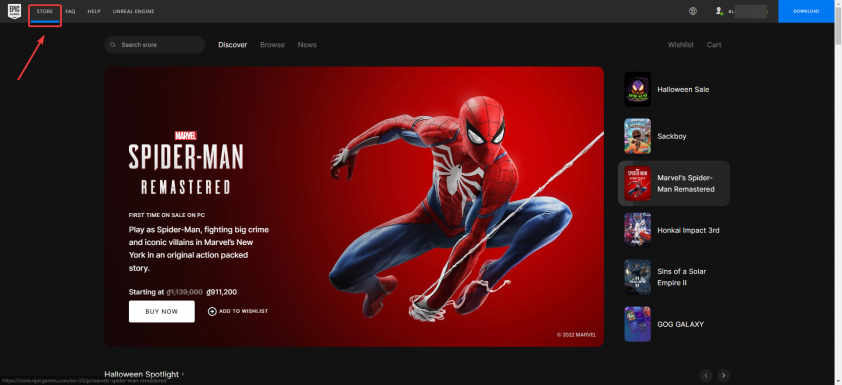This screenshot has width=842, height=385.
Task: Click the Sackboy text label
Action: coord(672,136)
